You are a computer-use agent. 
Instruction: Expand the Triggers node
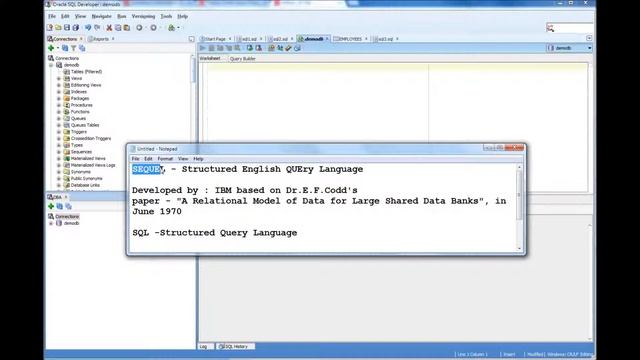[x=59, y=132]
